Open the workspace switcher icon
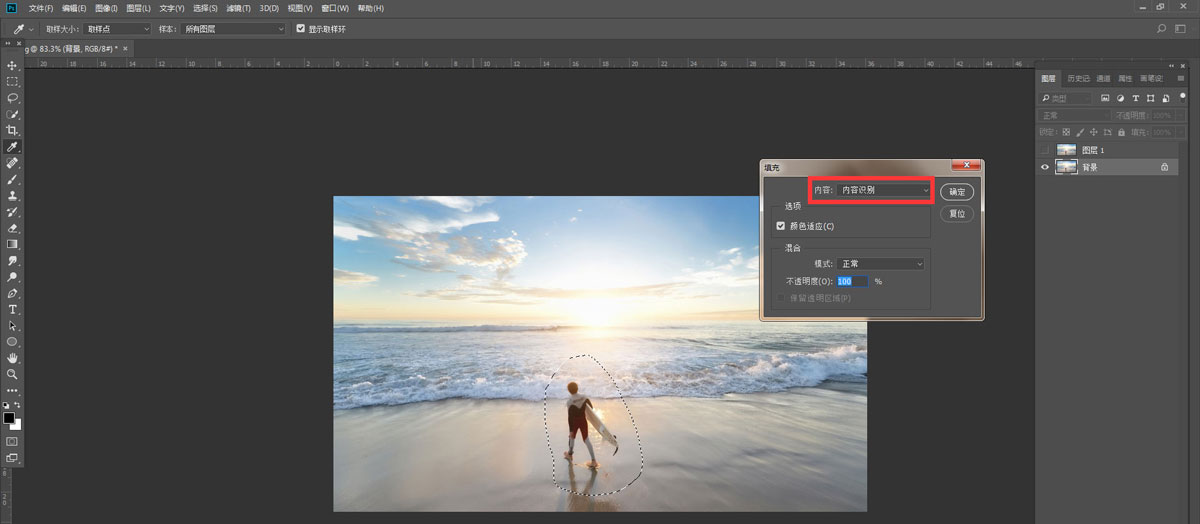This screenshot has height=524, width=1200. [x=1182, y=29]
